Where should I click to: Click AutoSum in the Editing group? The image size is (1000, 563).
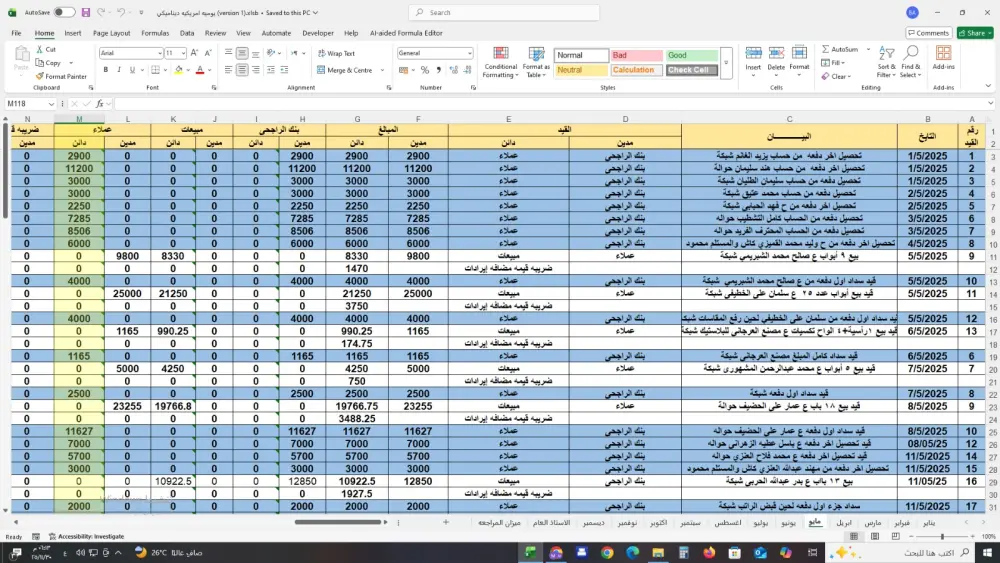click(840, 49)
